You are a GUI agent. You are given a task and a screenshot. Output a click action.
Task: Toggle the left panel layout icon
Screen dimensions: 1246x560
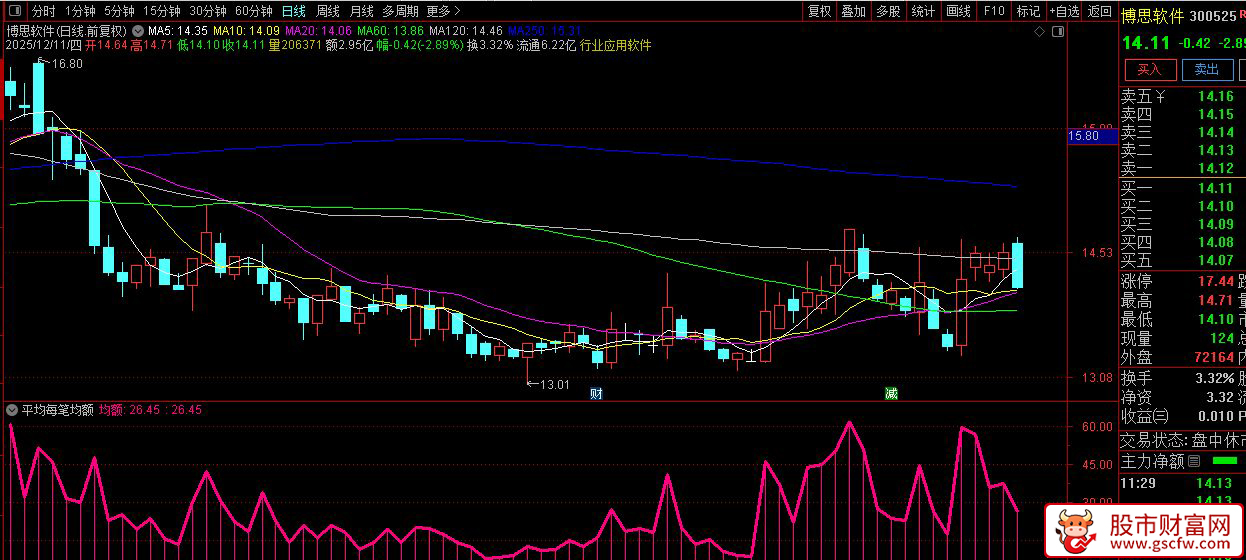click(x=14, y=12)
